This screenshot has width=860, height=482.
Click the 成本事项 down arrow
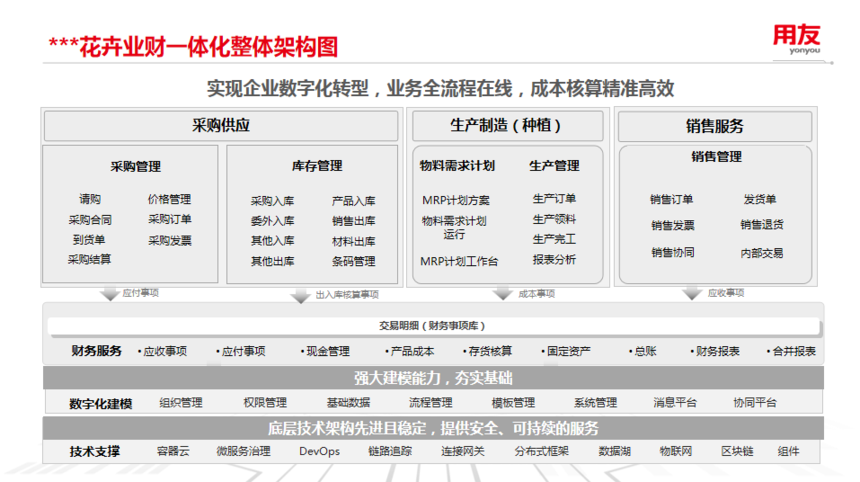pyautogui.click(x=502, y=293)
